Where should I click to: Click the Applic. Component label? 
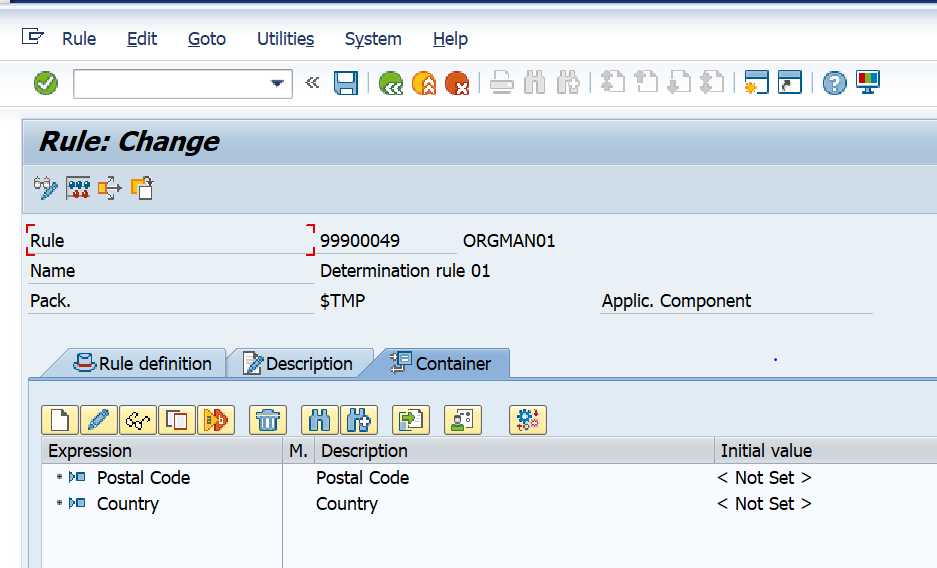(x=676, y=301)
